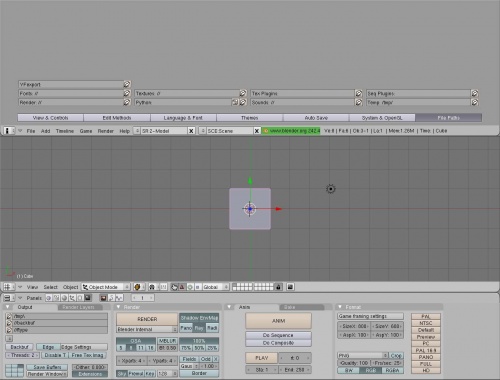
Task: Open the Blender Internal renderer dropdown
Action: [x=147, y=329]
